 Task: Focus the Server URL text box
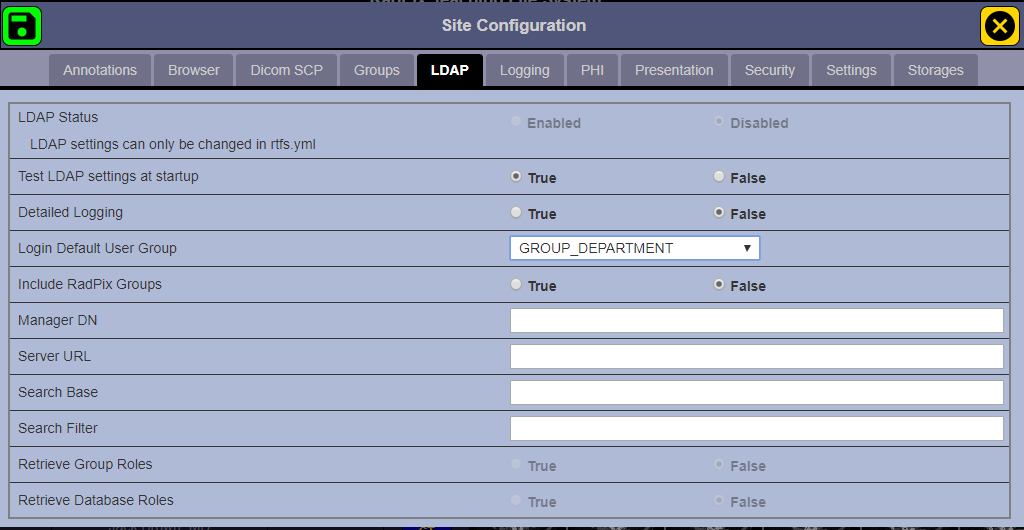756,356
